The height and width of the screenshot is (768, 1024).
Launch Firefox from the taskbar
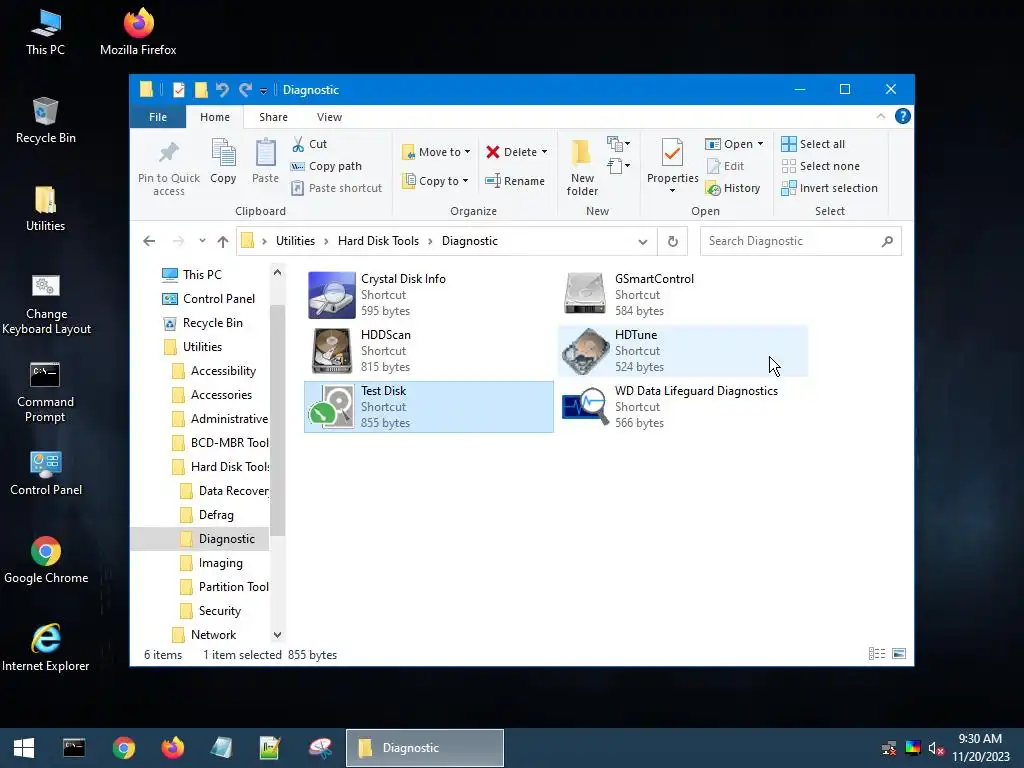[x=172, y=748]
